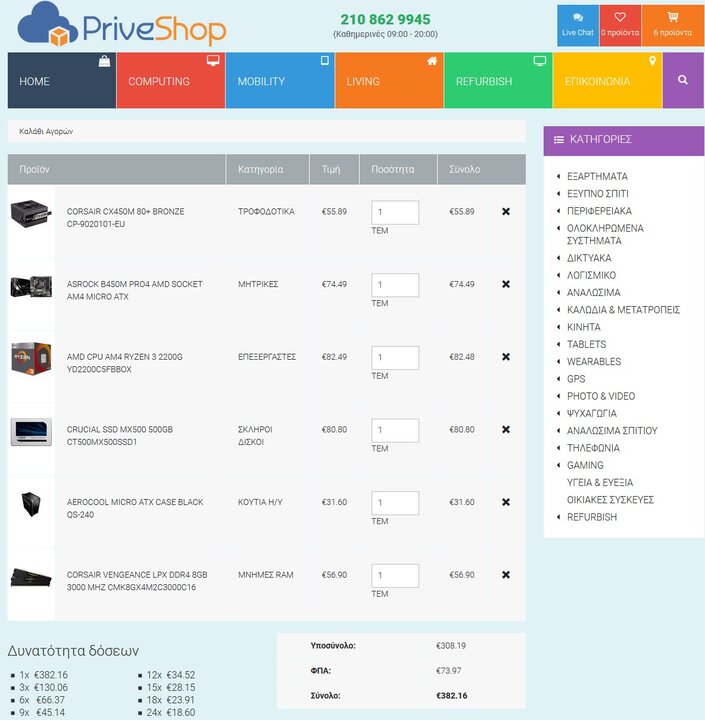Open the ASROCK B450M PRO4 product link

point(135,290)
